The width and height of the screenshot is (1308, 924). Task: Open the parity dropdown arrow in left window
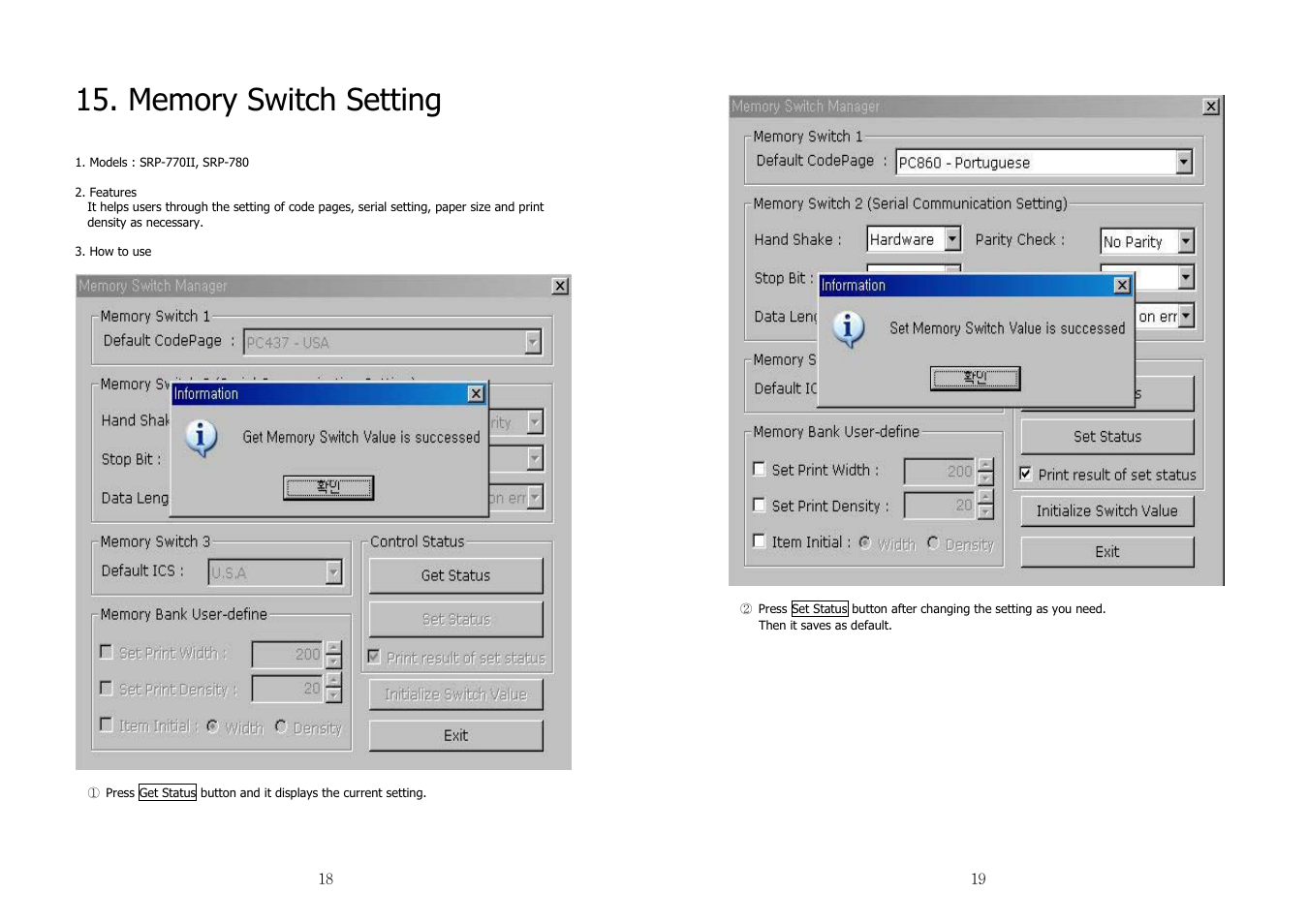[x=535, y=422]
